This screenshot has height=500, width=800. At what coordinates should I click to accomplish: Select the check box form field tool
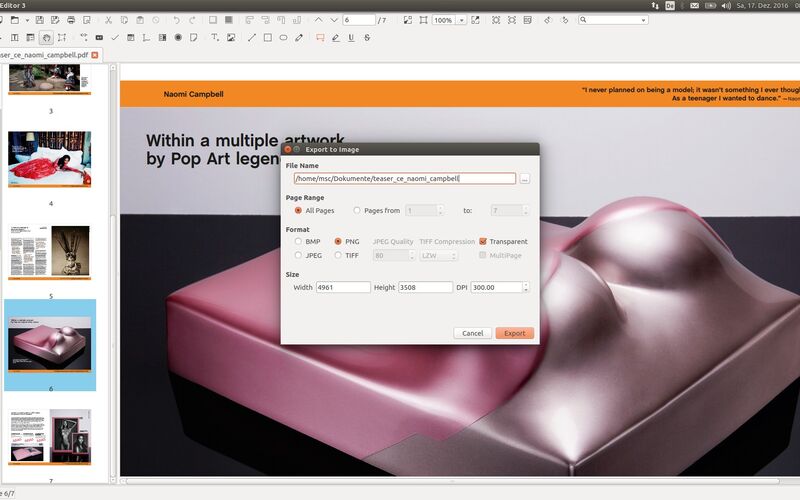115,38
